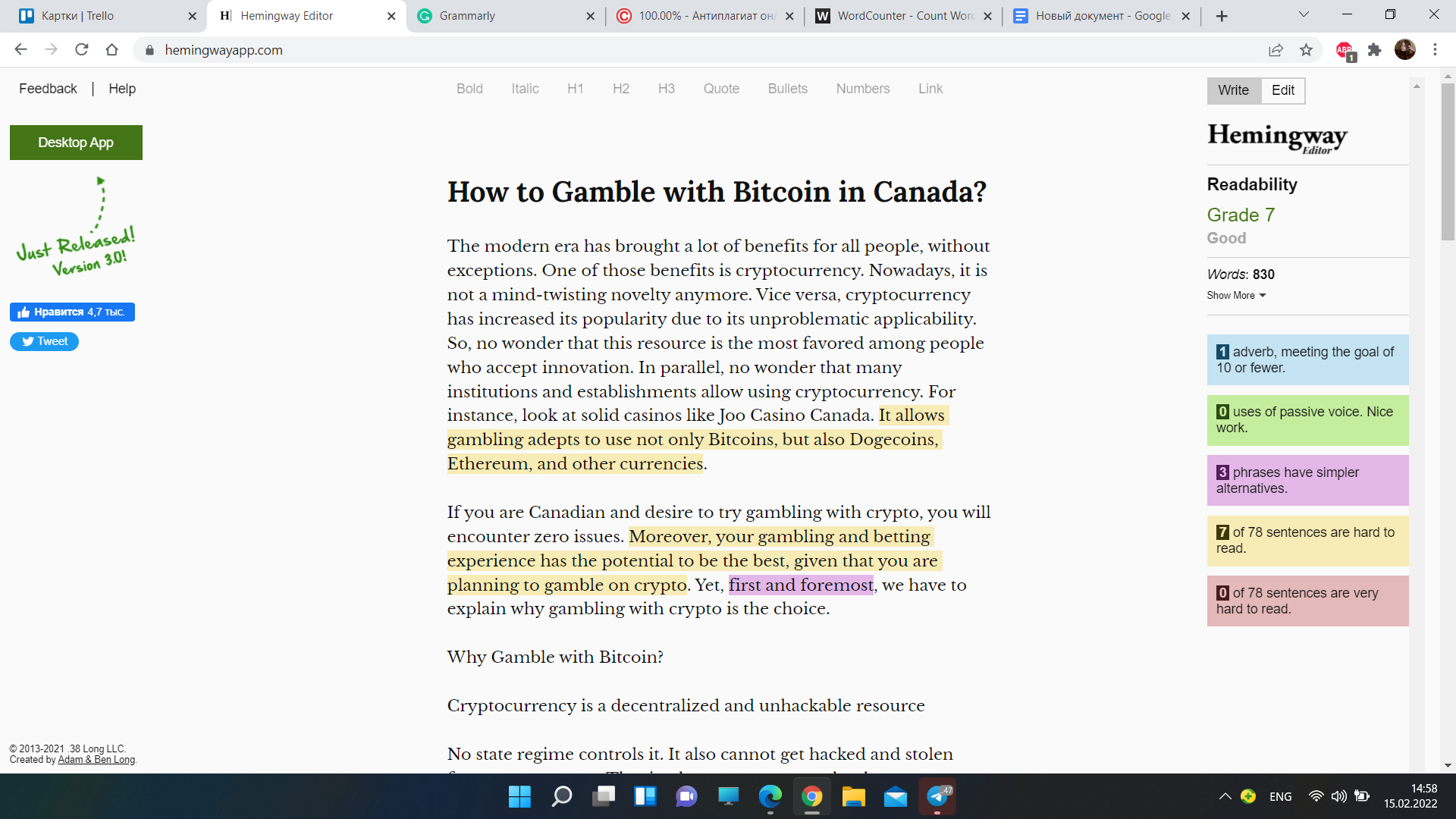Show hidden system tray icons
The width and height of the screenshot is (1456, 819).
1225,796
